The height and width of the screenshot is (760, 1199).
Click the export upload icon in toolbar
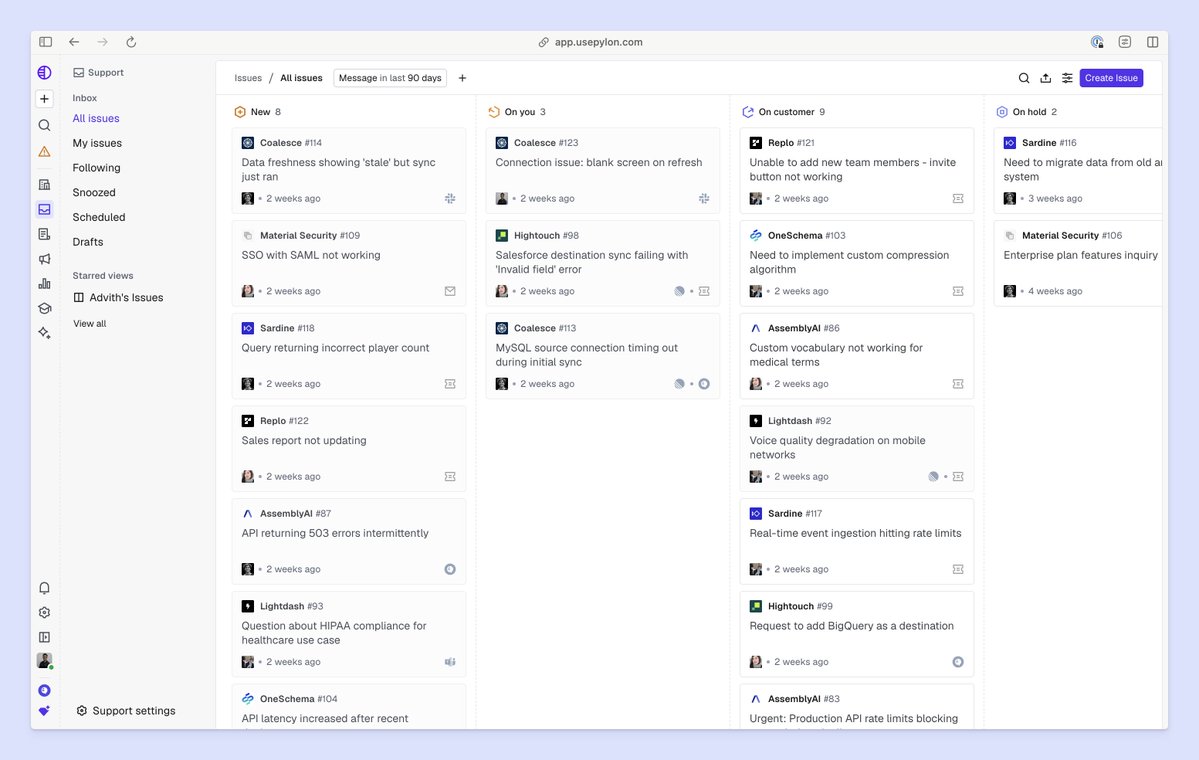[1045, 78]
